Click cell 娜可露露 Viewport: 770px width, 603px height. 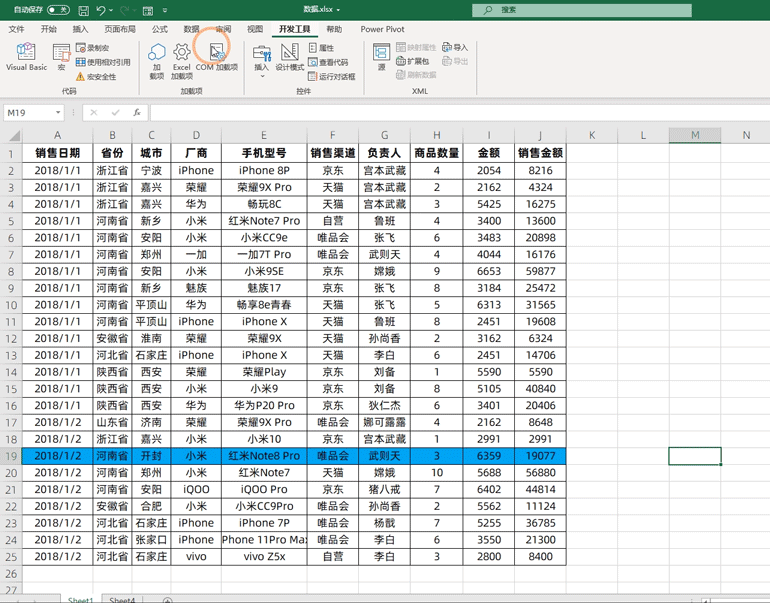[x=385, y=422]
